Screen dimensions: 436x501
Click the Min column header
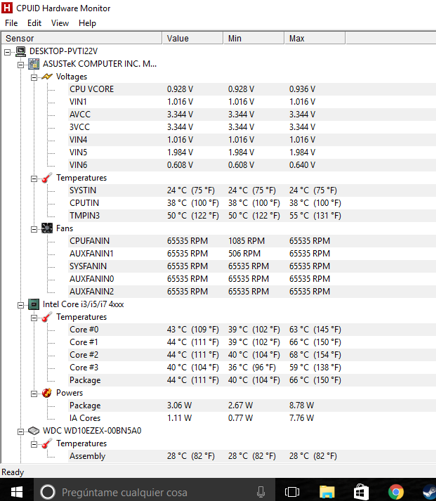tap(253, 38)
